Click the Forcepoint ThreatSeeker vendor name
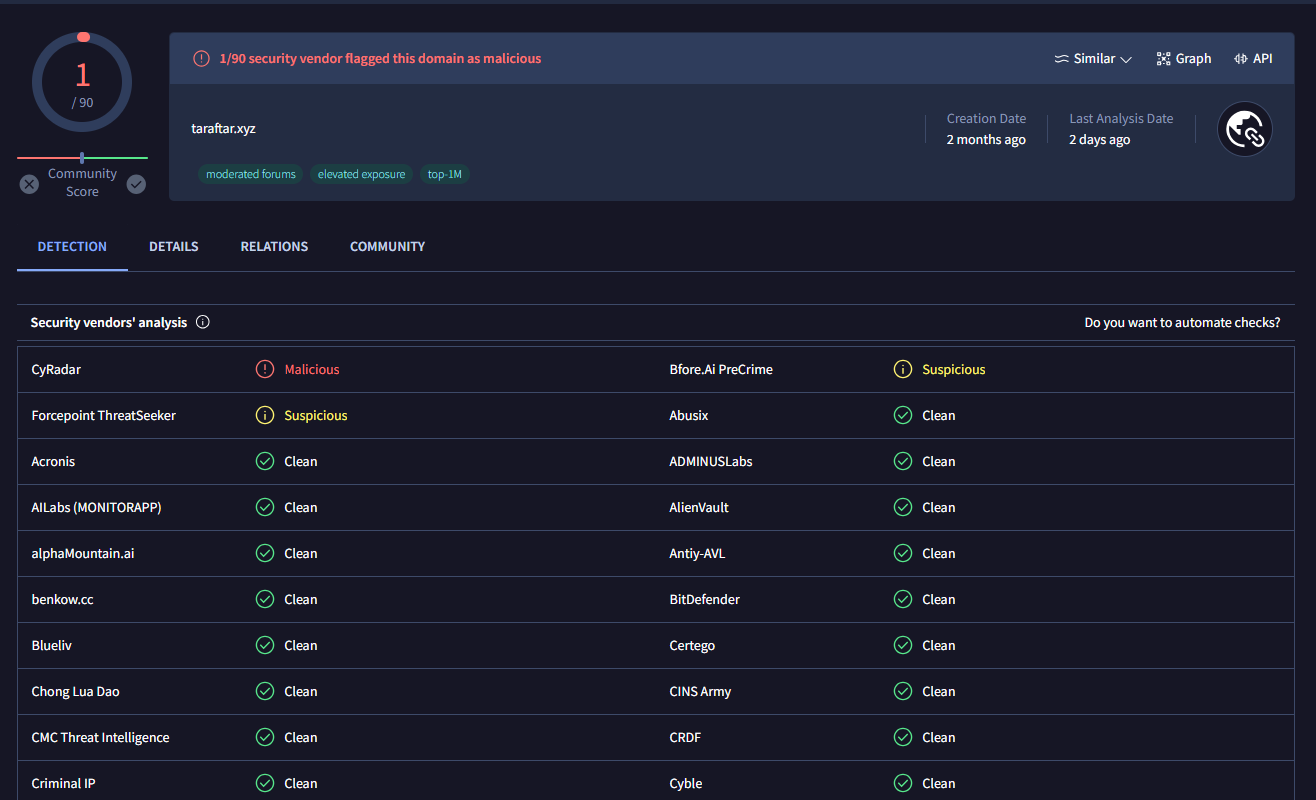 tap(104, 415)
